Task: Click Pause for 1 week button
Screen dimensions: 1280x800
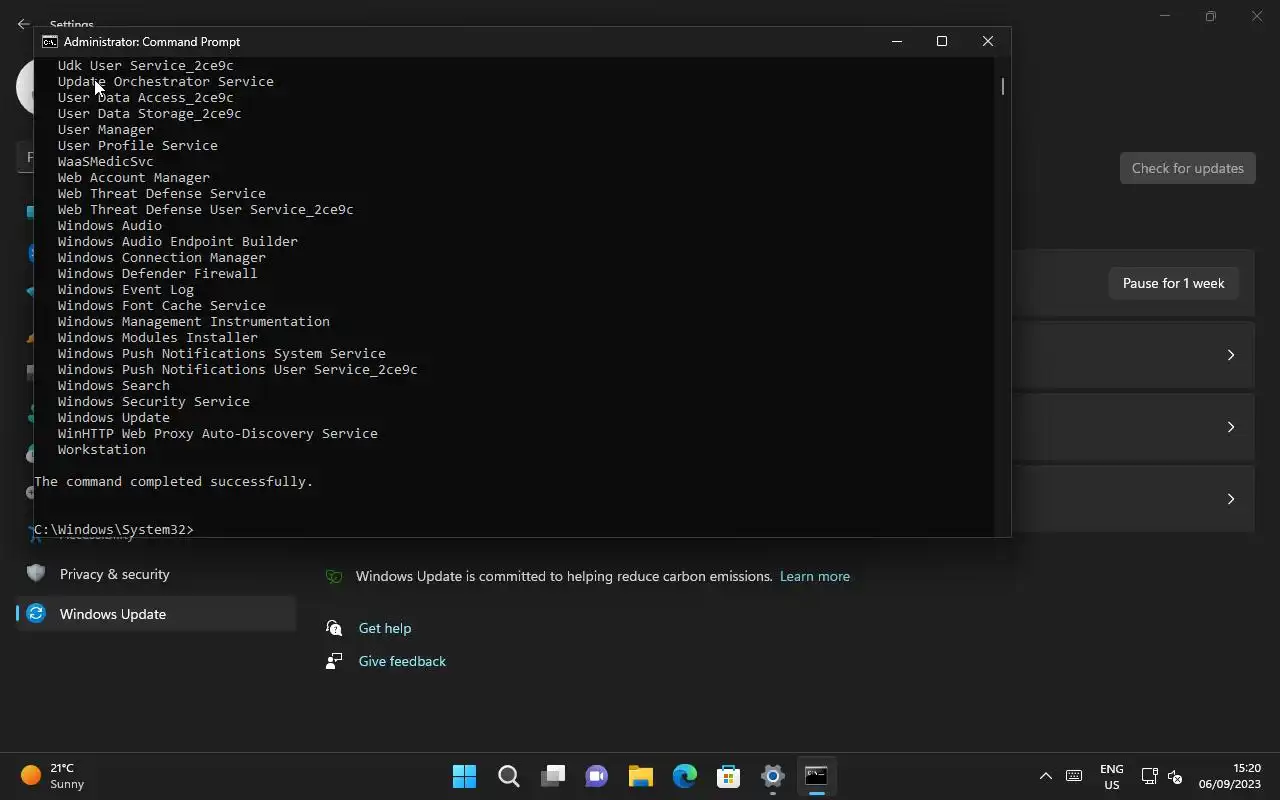Action: 1173,283
